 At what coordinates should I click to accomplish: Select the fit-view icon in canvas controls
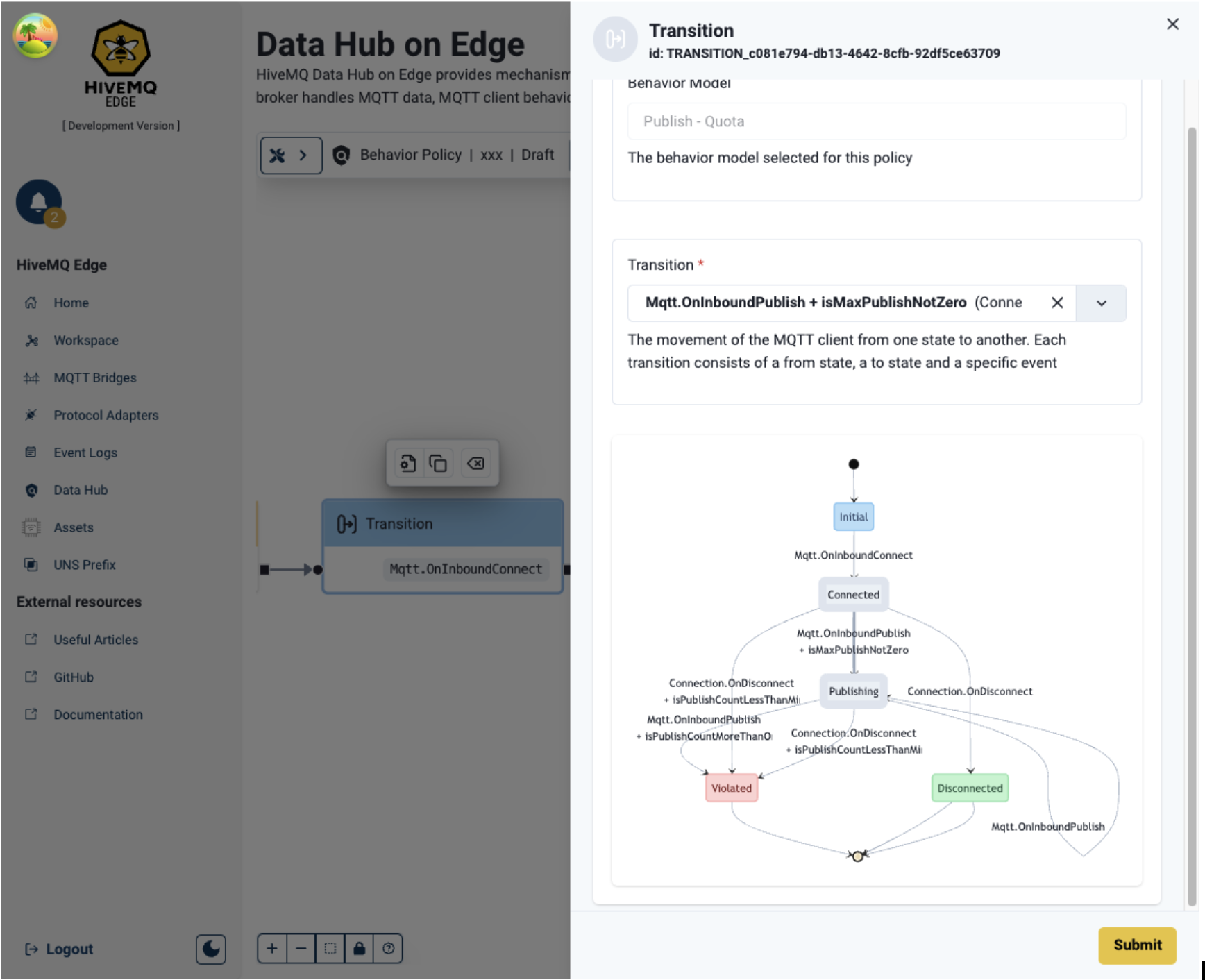(x=330, y=949)
